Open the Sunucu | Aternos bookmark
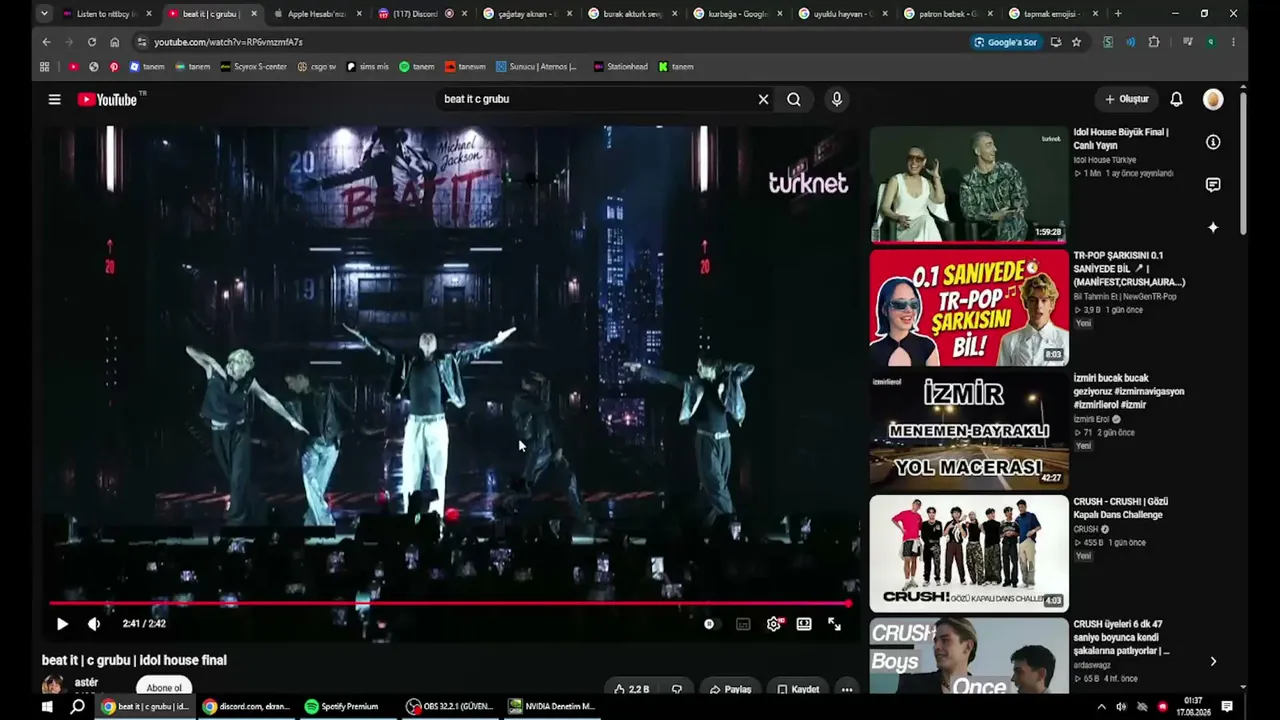The height and width of the screenshot is (720, 1280). click(x=537, y=67)
